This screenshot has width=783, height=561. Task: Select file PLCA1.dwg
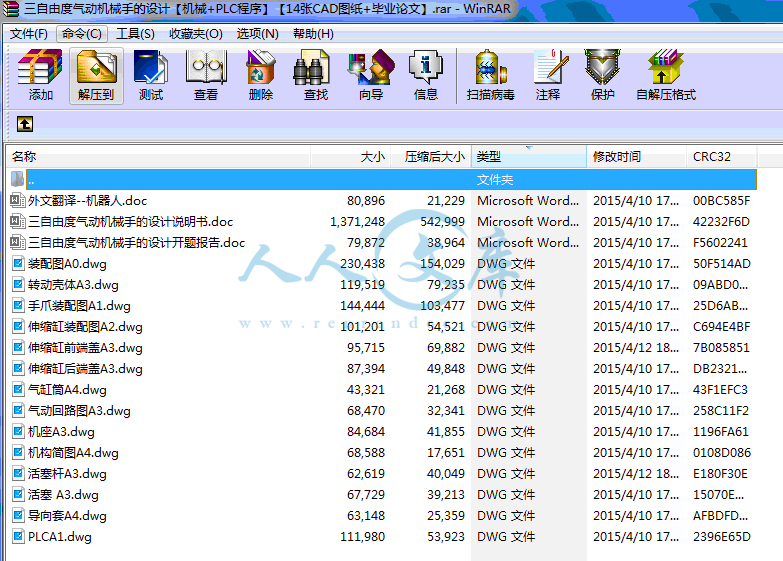59,537
